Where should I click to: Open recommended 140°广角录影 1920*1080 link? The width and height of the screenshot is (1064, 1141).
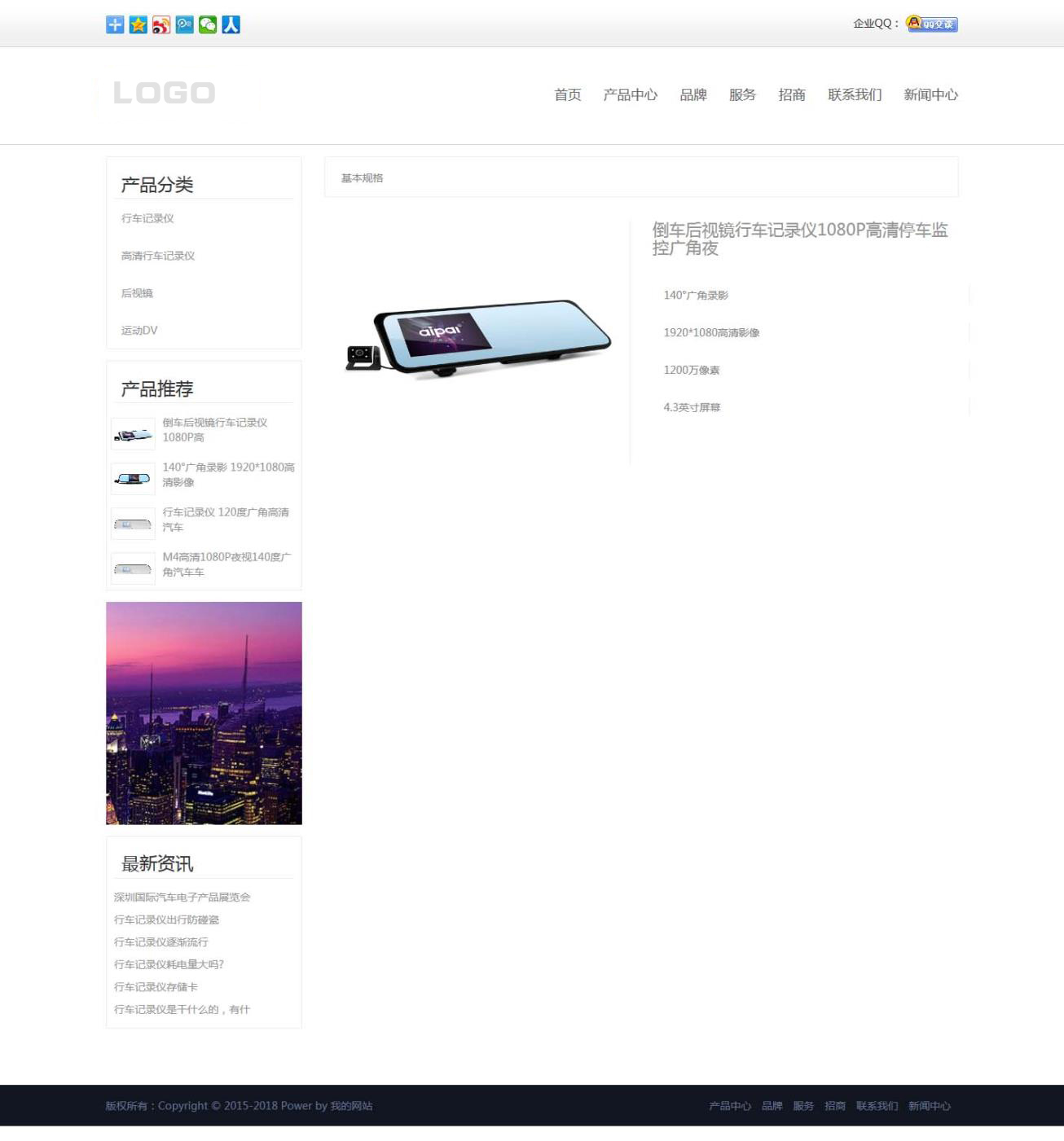click(228, 475)
